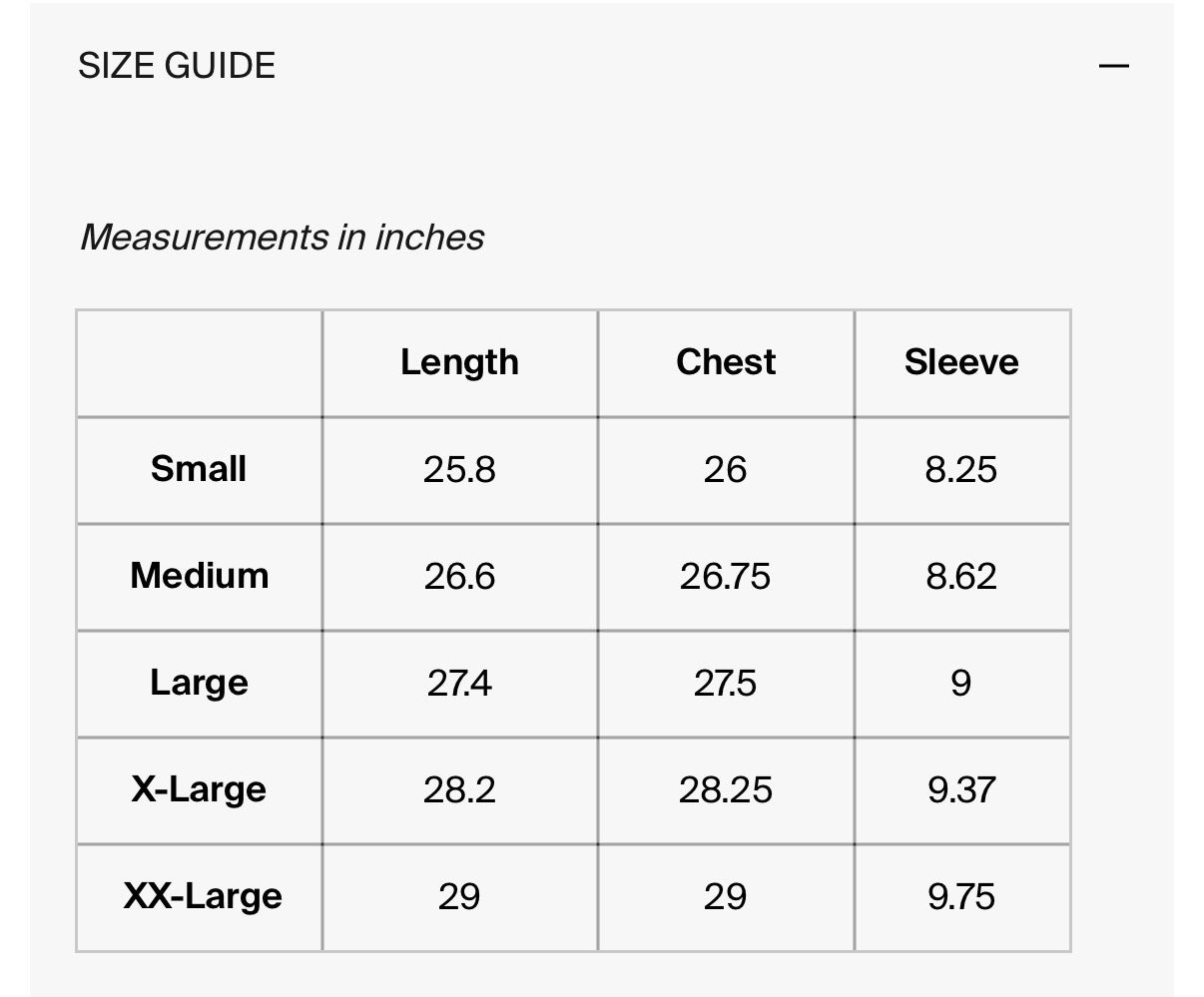
Task: Click the Small length value 25.8
Action: (x=459, y=470)
